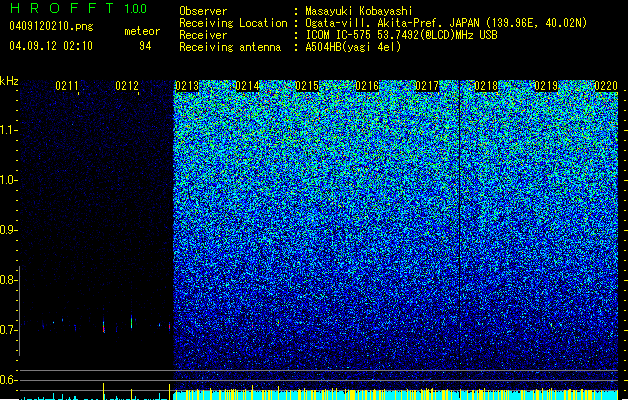
Task: Click the 0.7 kHz axis tick label
Action: point(8,330)
